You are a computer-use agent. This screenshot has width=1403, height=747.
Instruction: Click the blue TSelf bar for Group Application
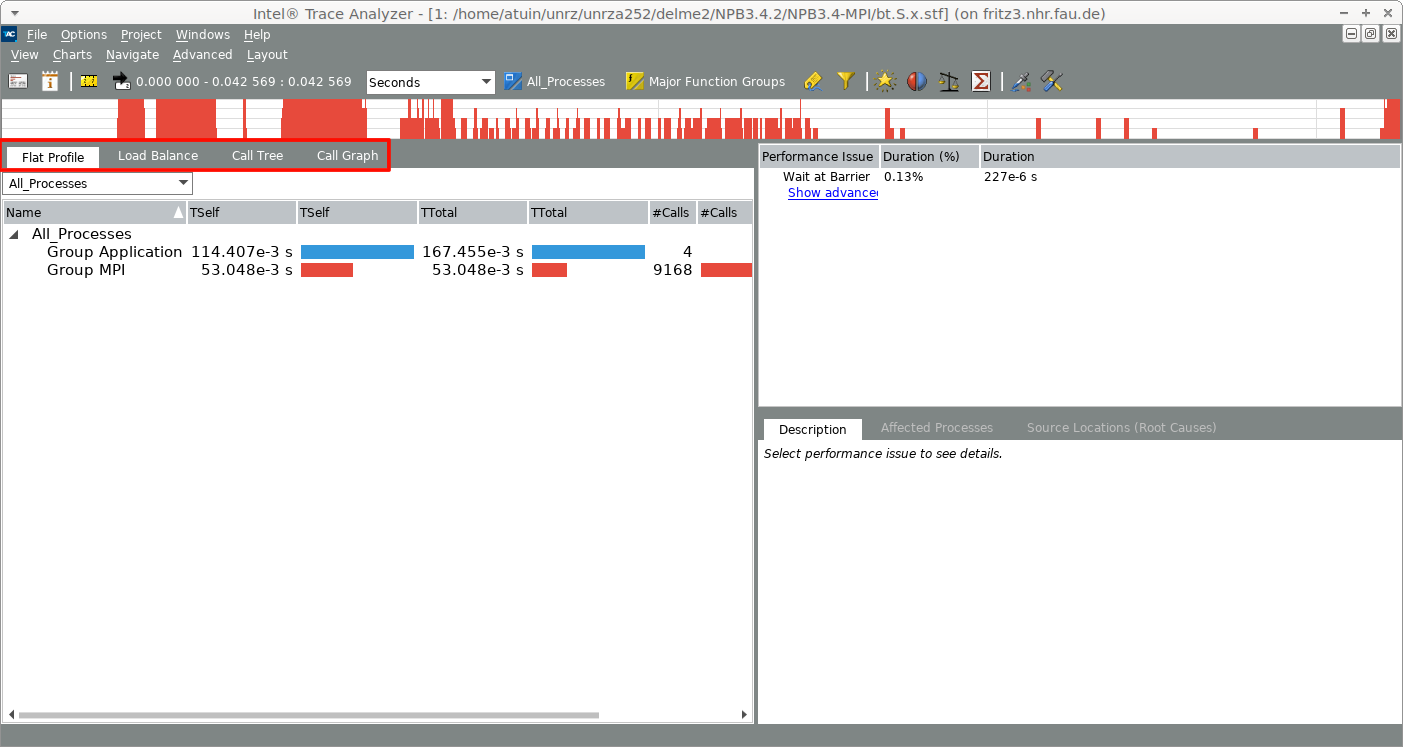pos(357,252)
